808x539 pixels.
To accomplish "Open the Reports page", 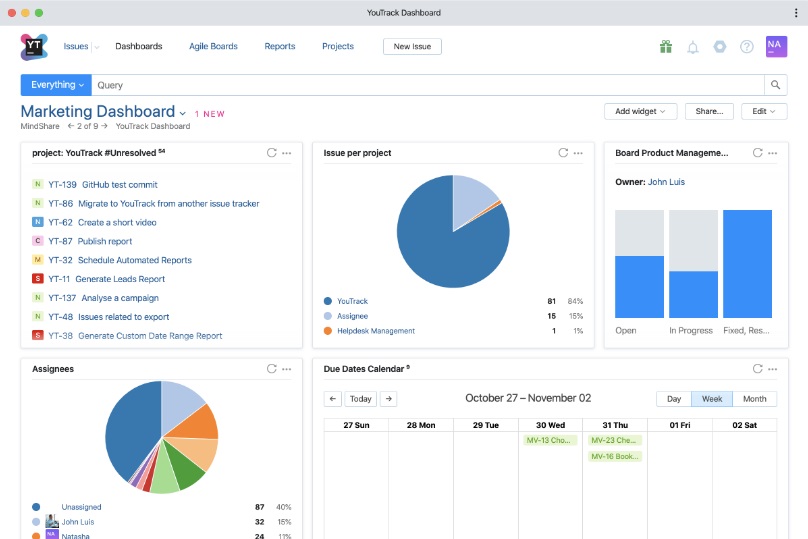I will (280, 46).
